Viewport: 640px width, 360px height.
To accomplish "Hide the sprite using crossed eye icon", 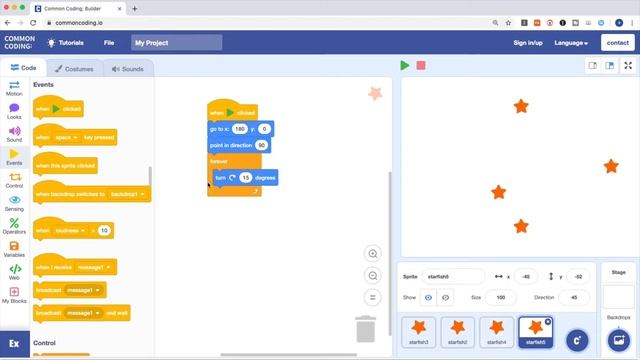I will pyautogui.click(x=445, y=298).
